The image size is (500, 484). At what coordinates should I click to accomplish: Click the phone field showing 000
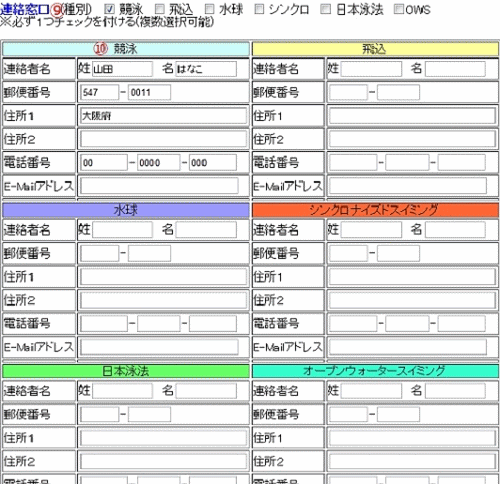pyautogui.click(x=213, y=163)
